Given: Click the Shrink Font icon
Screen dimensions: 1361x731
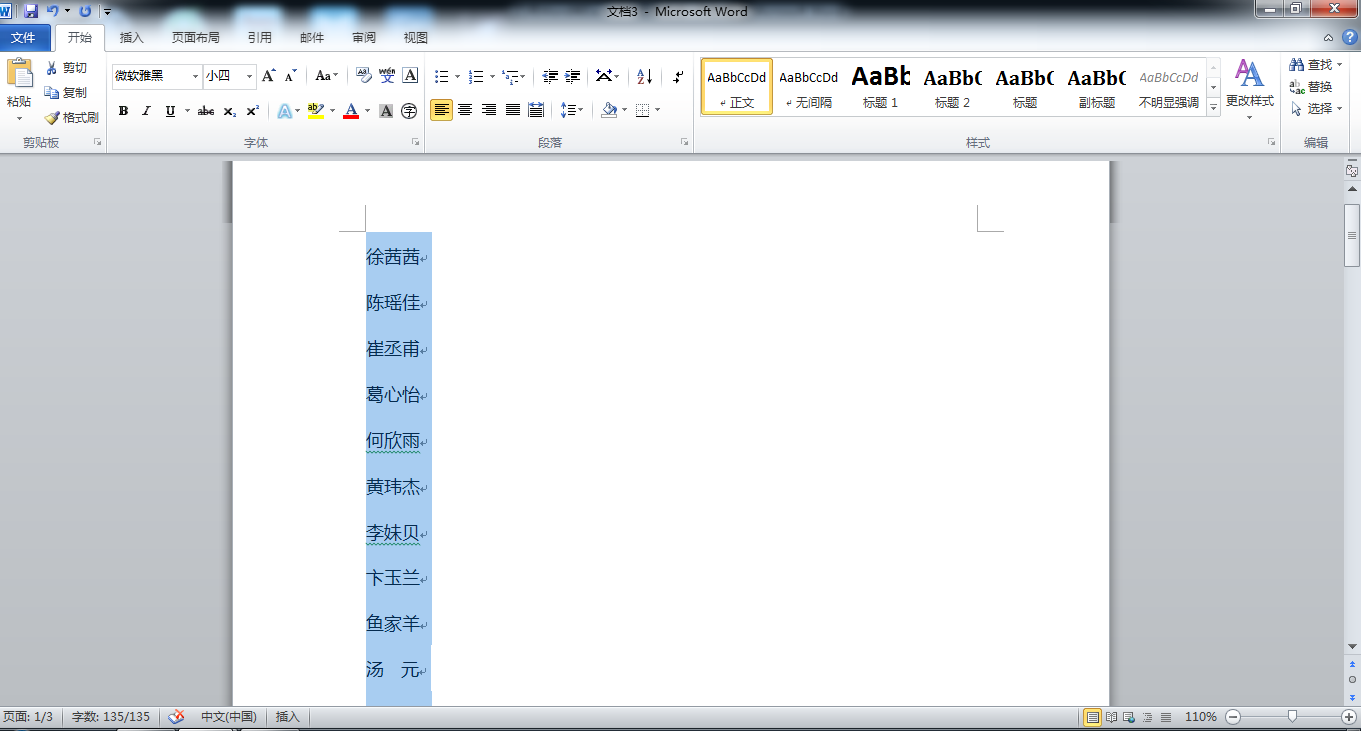Looking at the screenshot, I should point(290,76).
